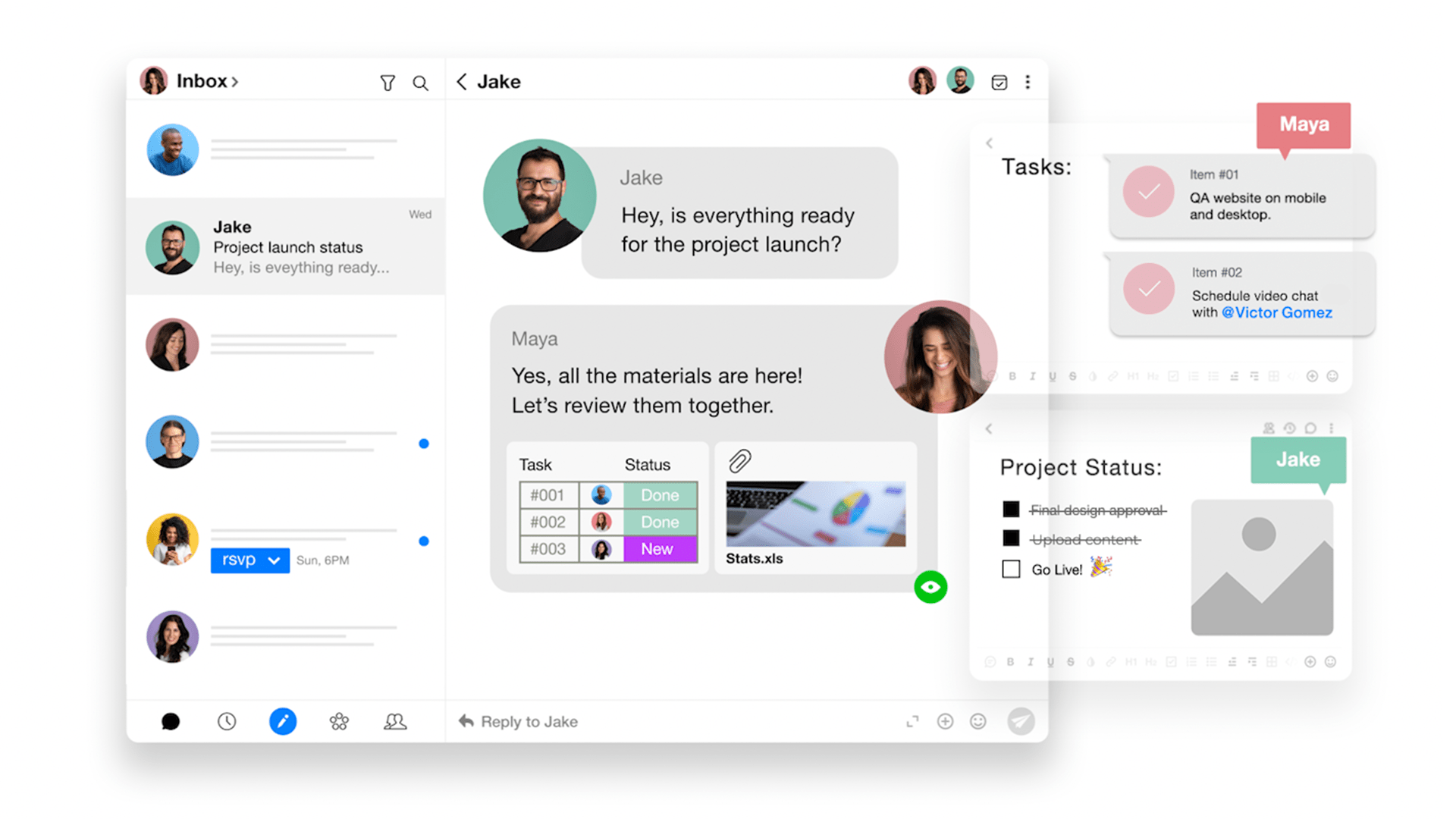The height and width of the screenshot is (819, 1456).
Task: Toggle the checkmark for Item #02 task
Action: (x=1149, y=289)
